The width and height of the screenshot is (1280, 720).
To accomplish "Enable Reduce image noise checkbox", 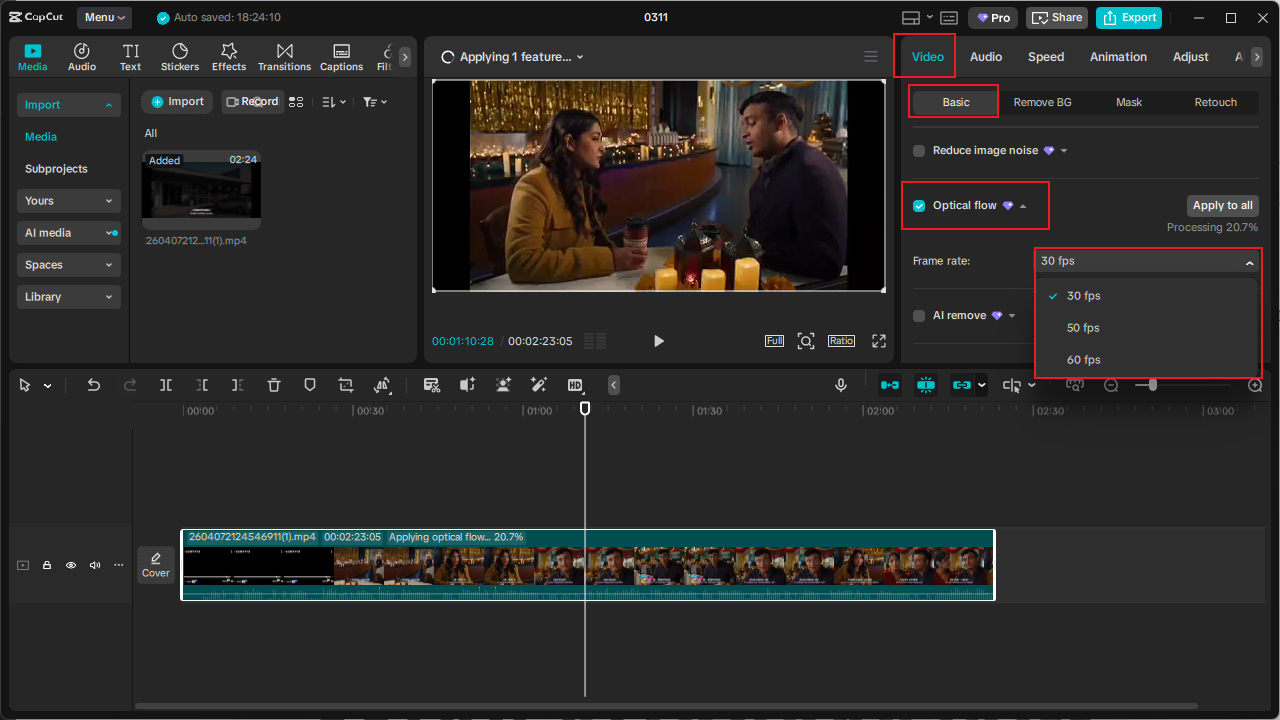I will pos(919,151).
